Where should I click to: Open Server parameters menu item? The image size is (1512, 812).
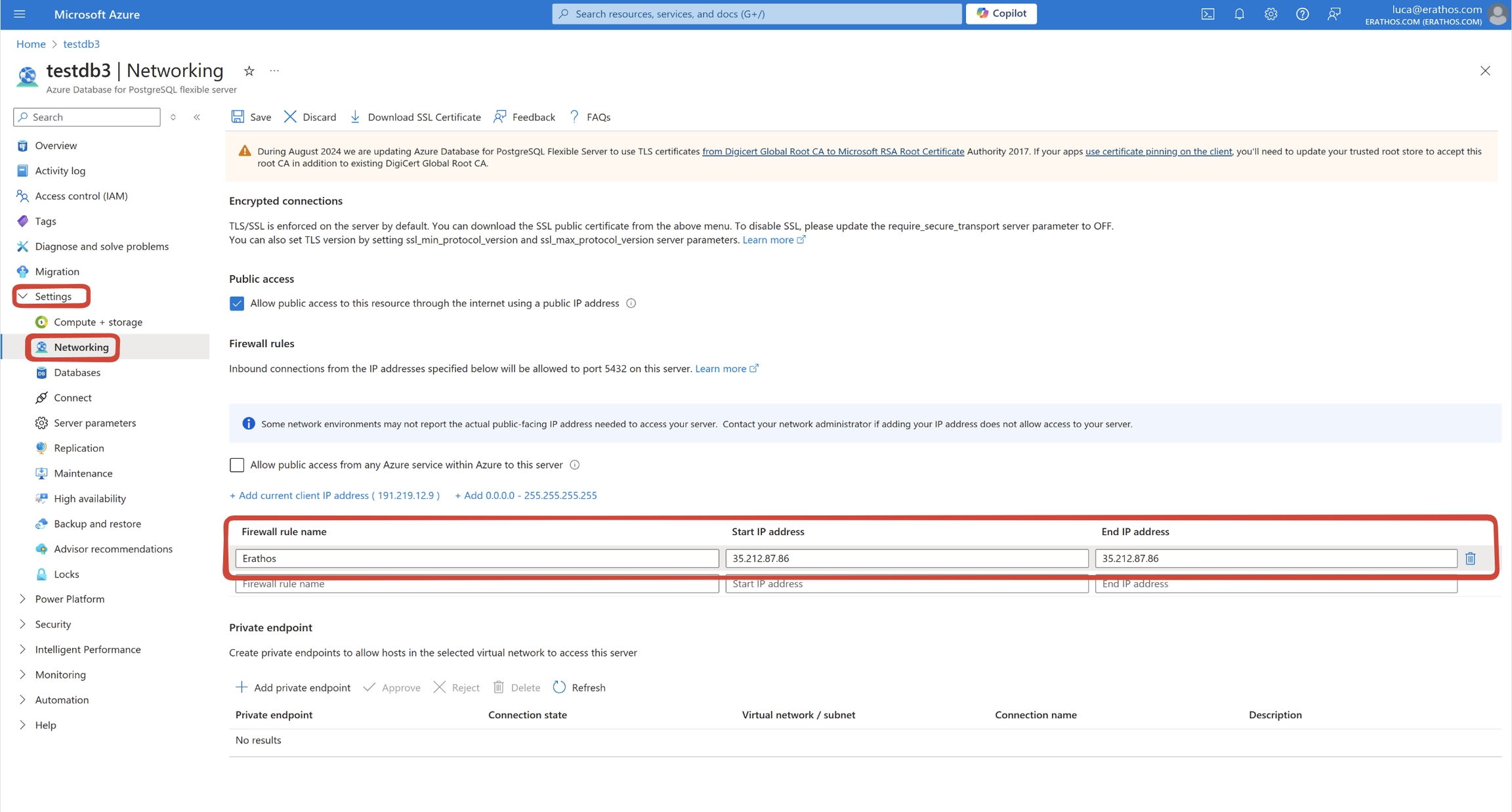[x=94, y=423]
